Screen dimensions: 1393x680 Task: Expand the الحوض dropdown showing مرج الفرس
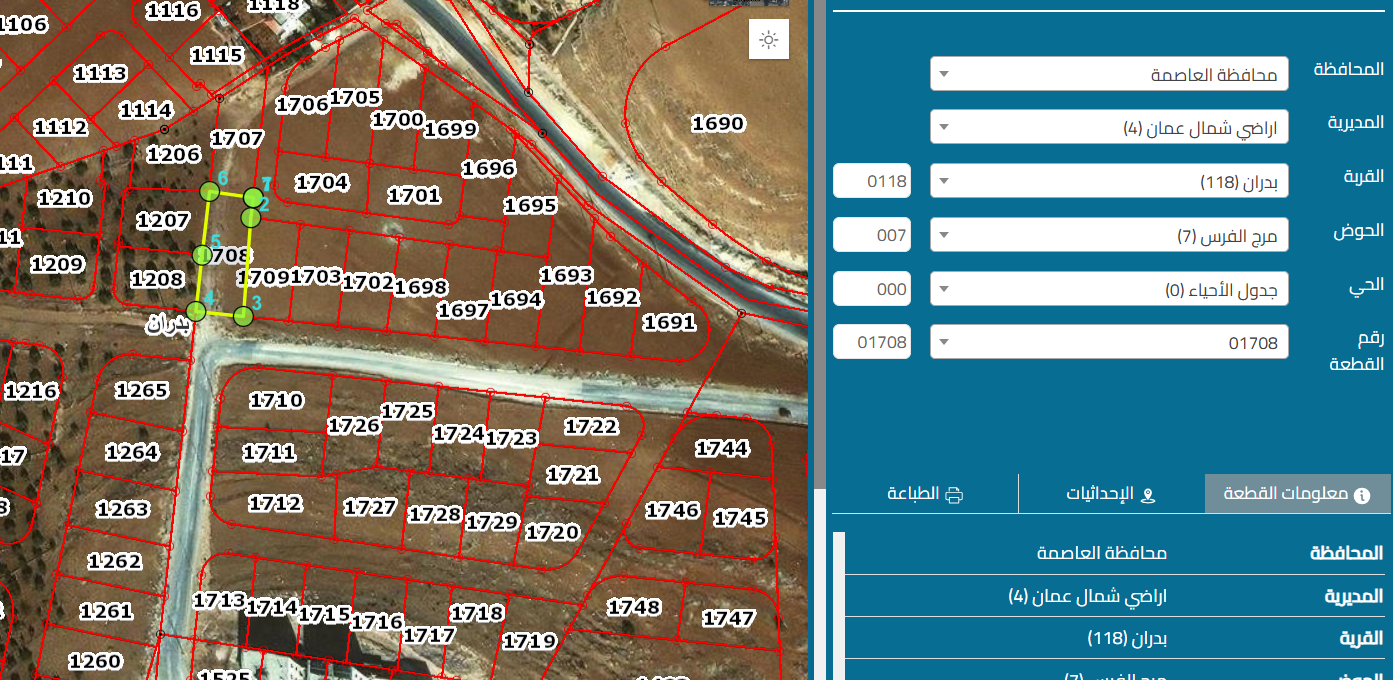(1109, 236)
